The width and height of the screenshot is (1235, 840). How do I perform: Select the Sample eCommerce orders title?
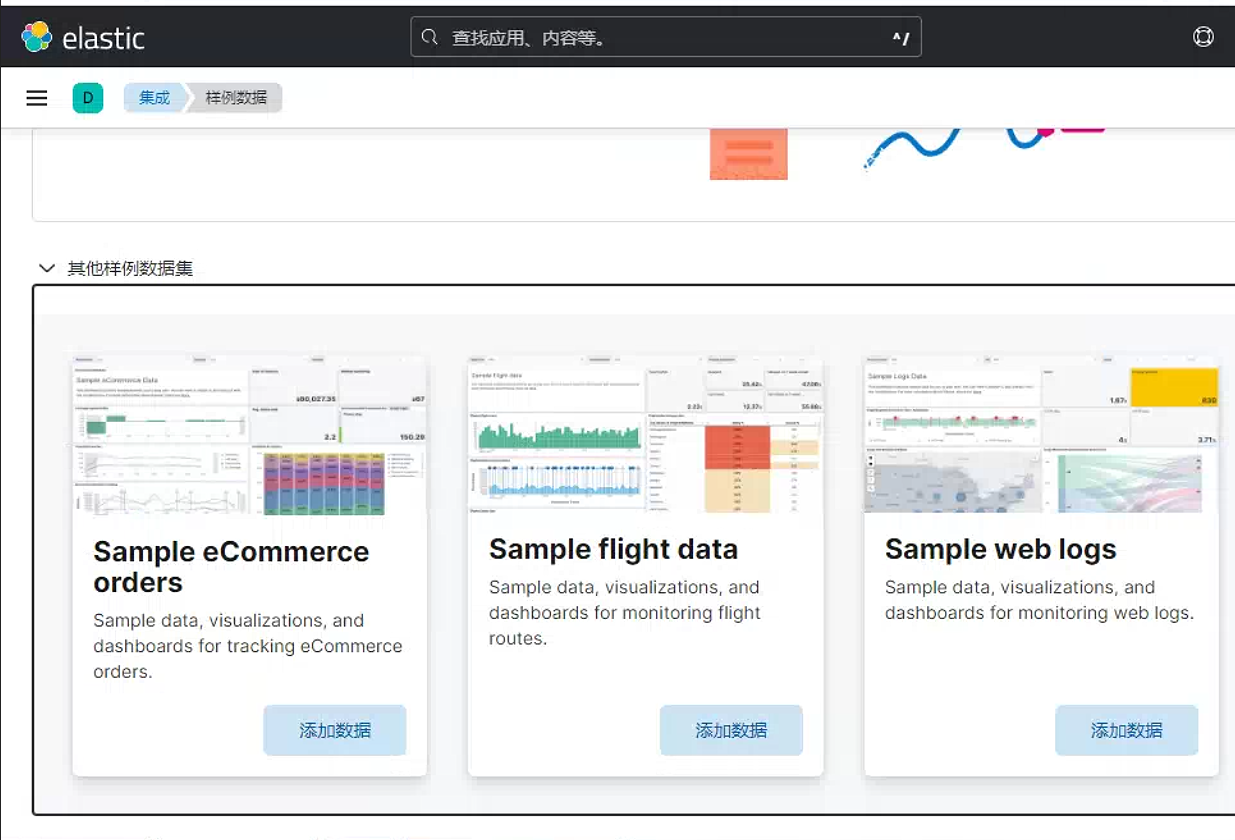pyautogui.click(x=231, y=566)
